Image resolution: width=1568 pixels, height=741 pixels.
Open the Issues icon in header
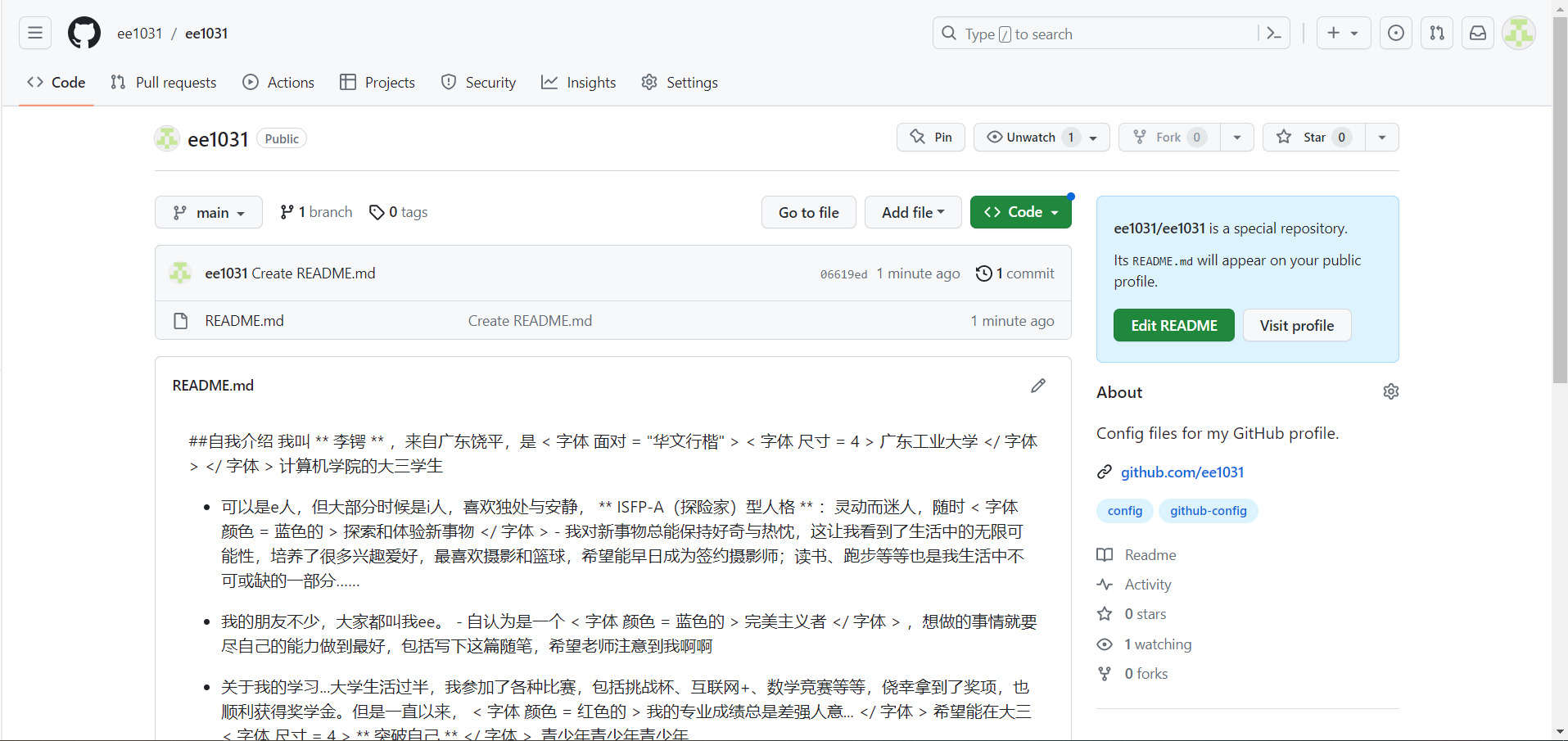pyautogui.click(x=1396, y=33)
